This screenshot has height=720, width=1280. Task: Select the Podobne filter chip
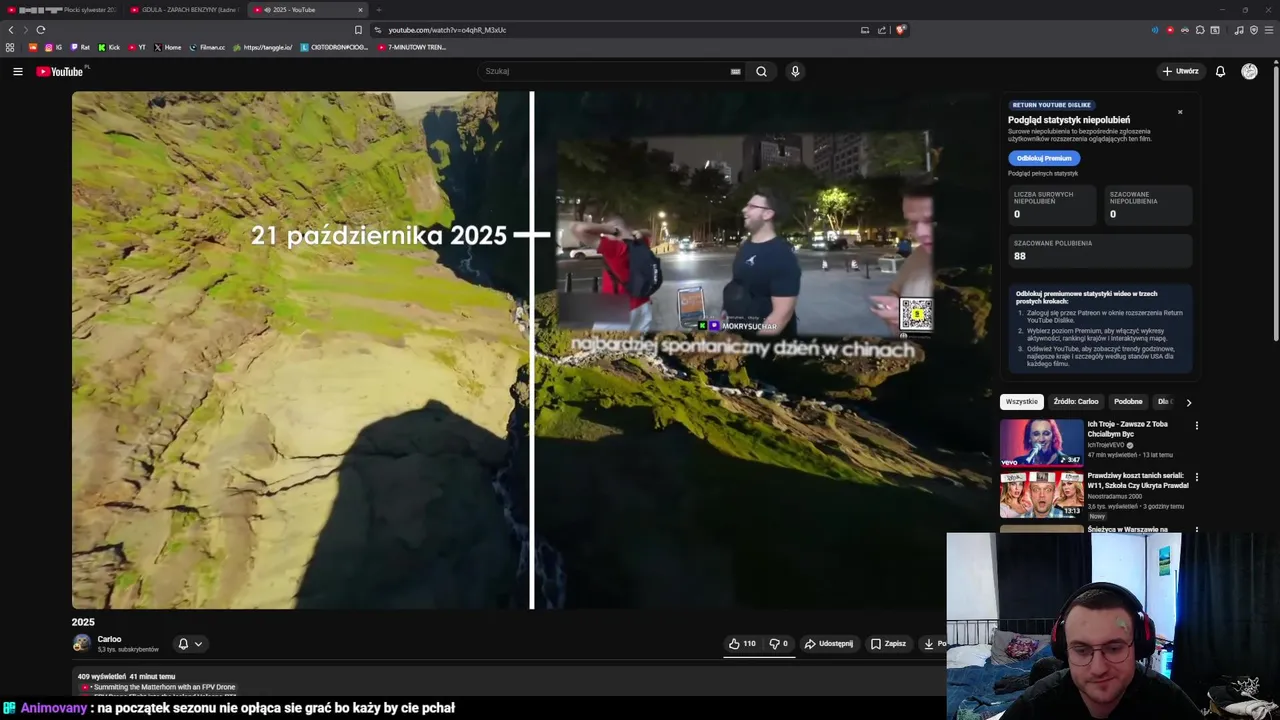(x=1128, y=402)
